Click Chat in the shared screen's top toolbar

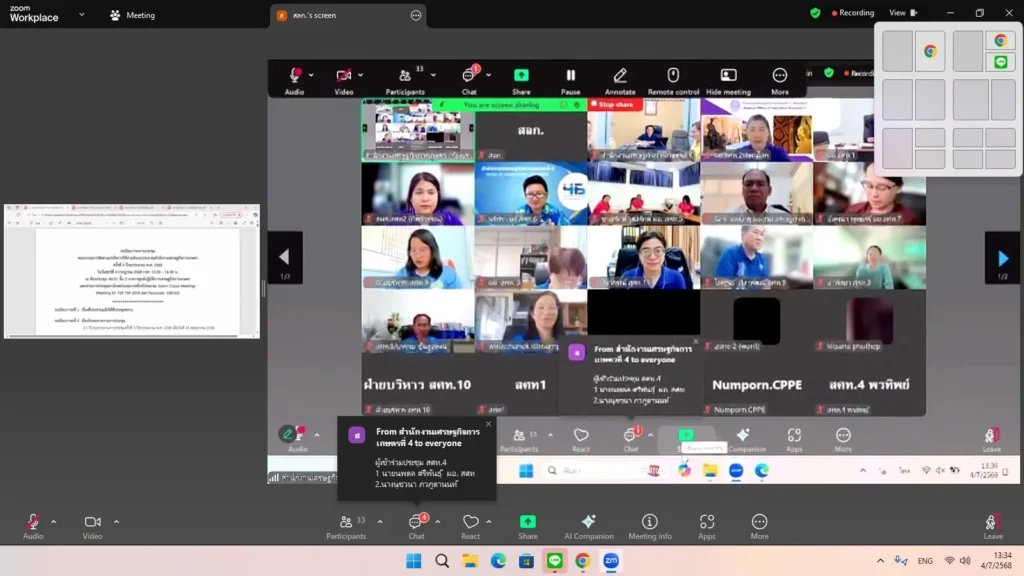470,81
